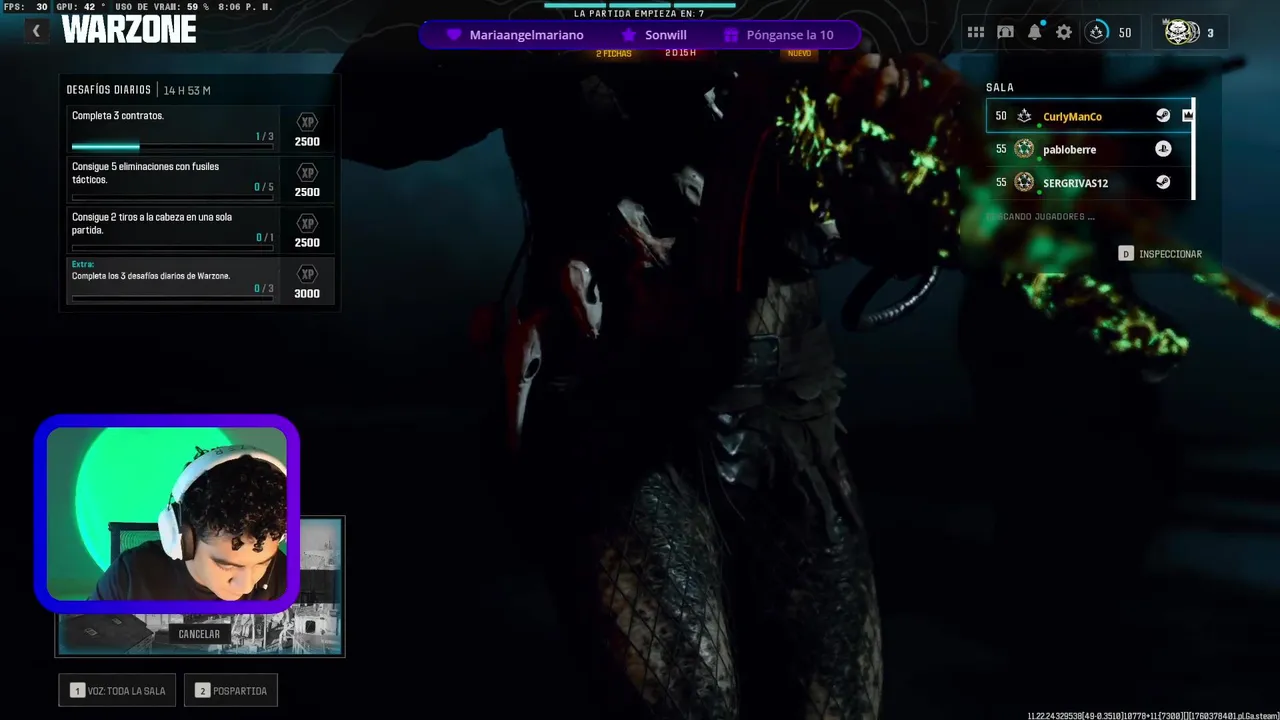Click the SALA lobby header
This screenshot has width=1280, height=720.
(1000, 88)
